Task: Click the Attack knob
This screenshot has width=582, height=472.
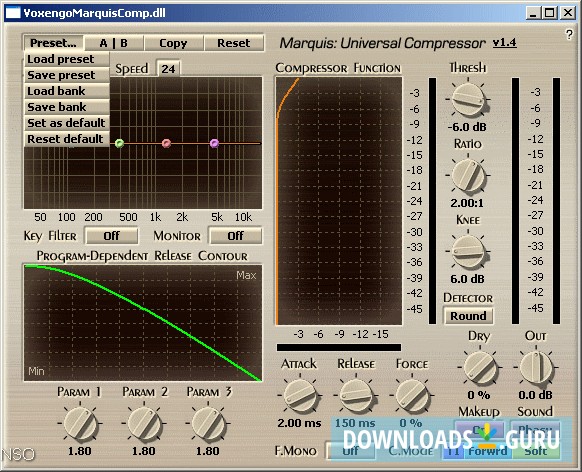Action: tap(300, 395)
